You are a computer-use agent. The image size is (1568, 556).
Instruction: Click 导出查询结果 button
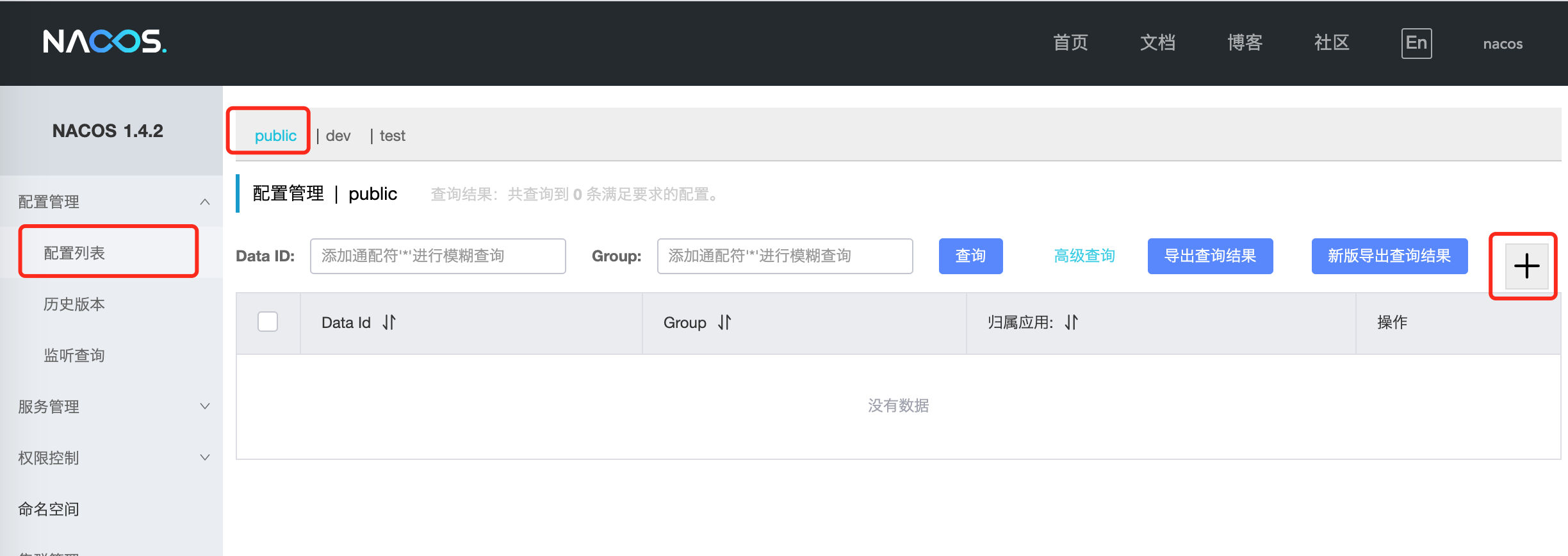coord(1210,256)
